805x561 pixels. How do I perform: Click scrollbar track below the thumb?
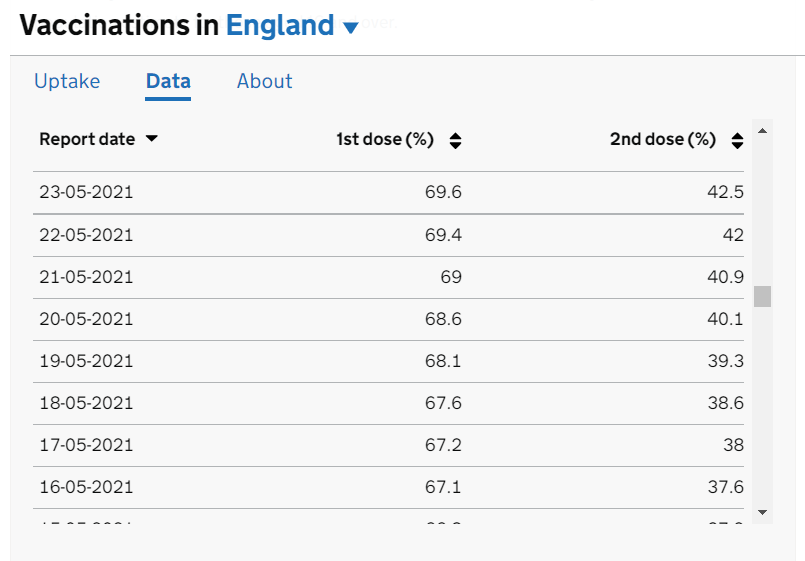pos(762,405)
